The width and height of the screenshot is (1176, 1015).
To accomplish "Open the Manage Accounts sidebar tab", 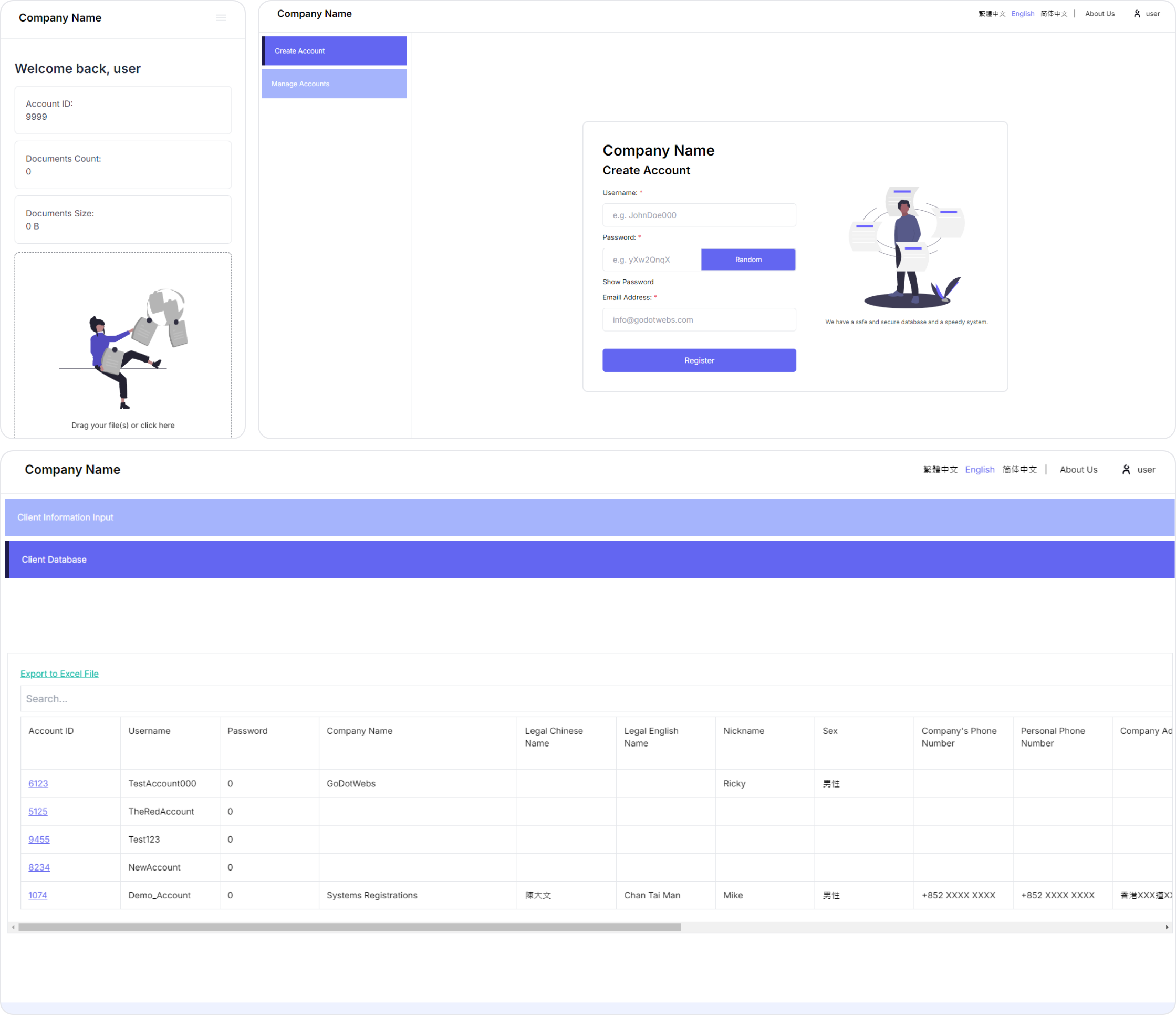I will pos(334,84).
